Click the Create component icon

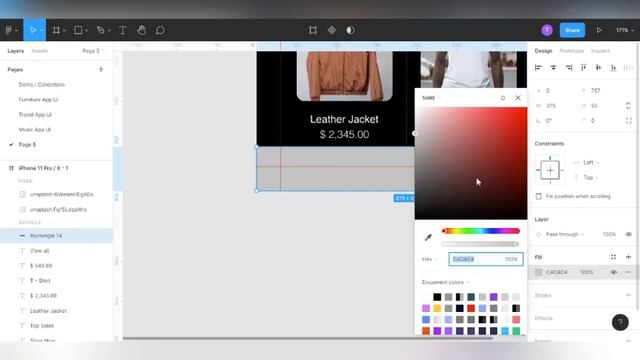point(331,30)
